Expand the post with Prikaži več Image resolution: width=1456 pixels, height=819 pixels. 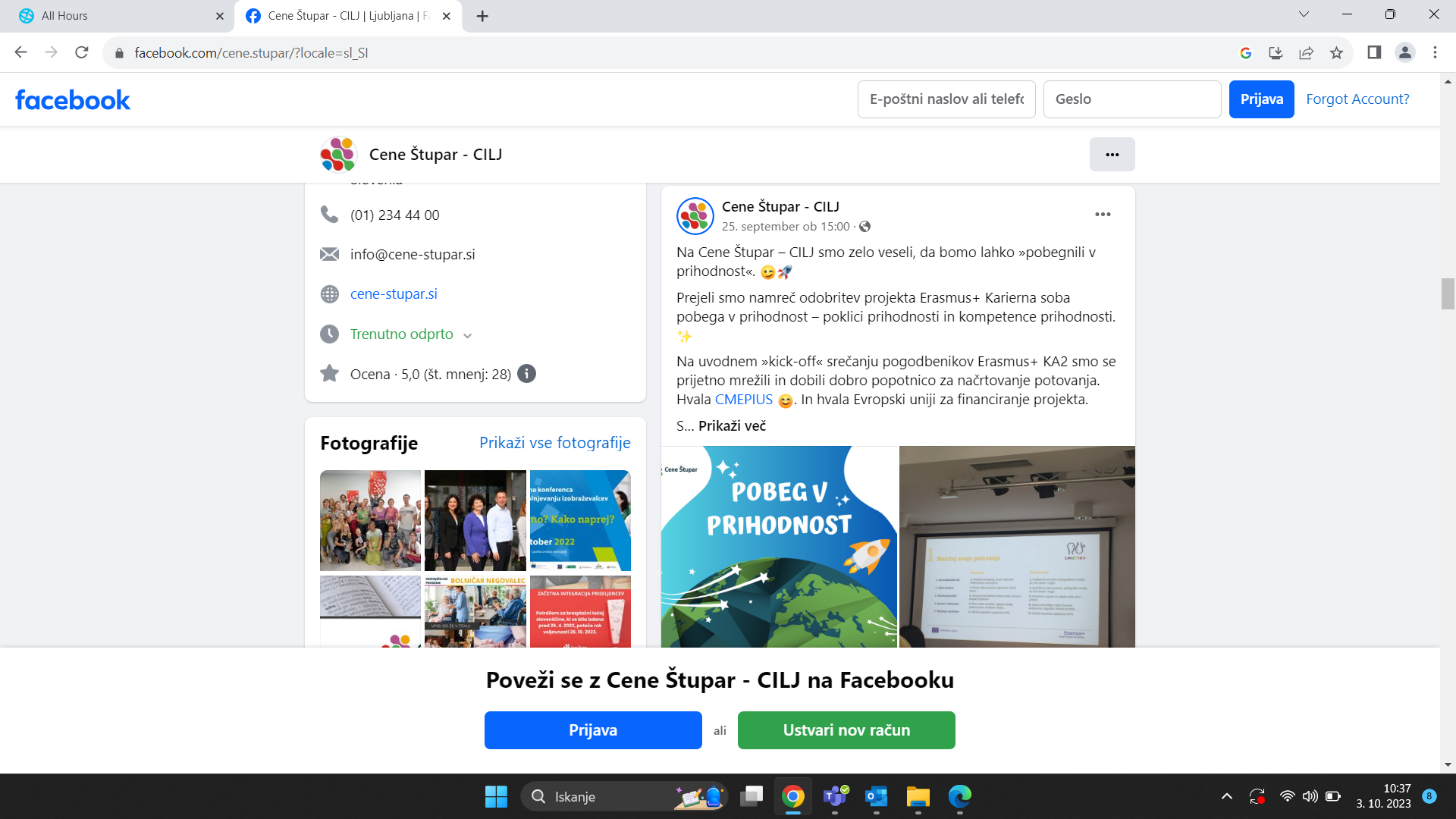(x=732, y=426)
